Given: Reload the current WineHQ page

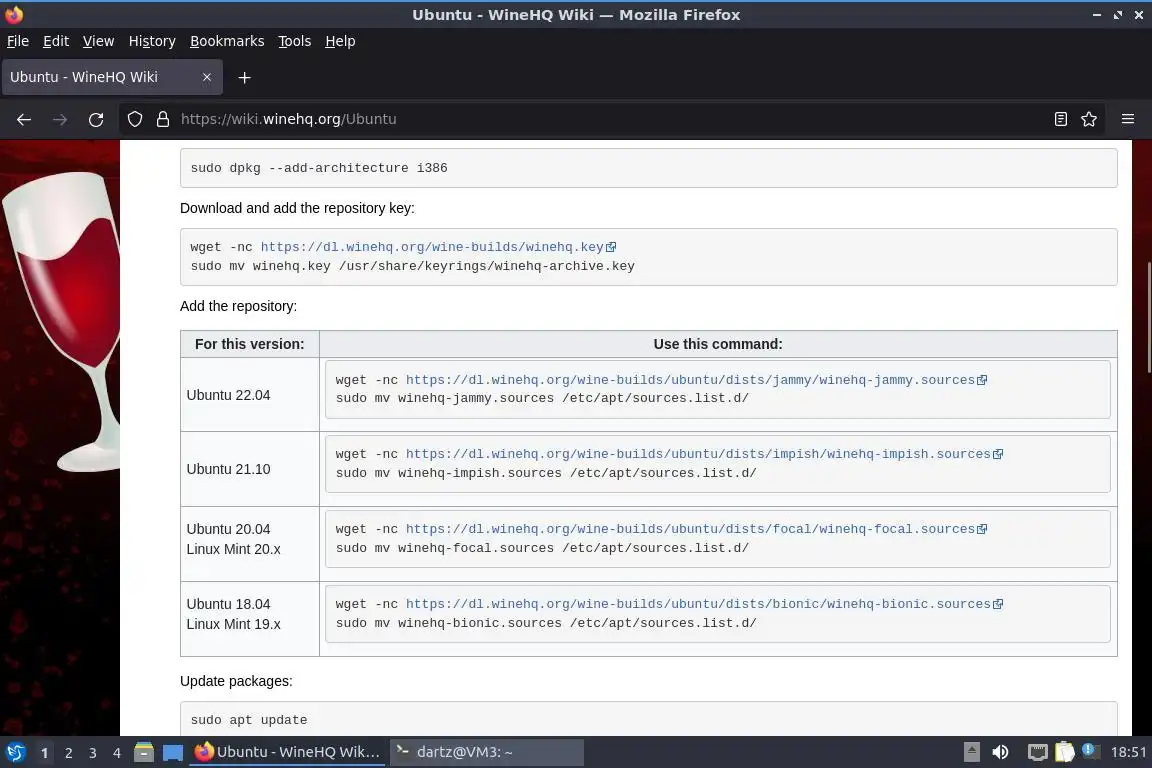Looking at the screenshot, I should point(96,119).
